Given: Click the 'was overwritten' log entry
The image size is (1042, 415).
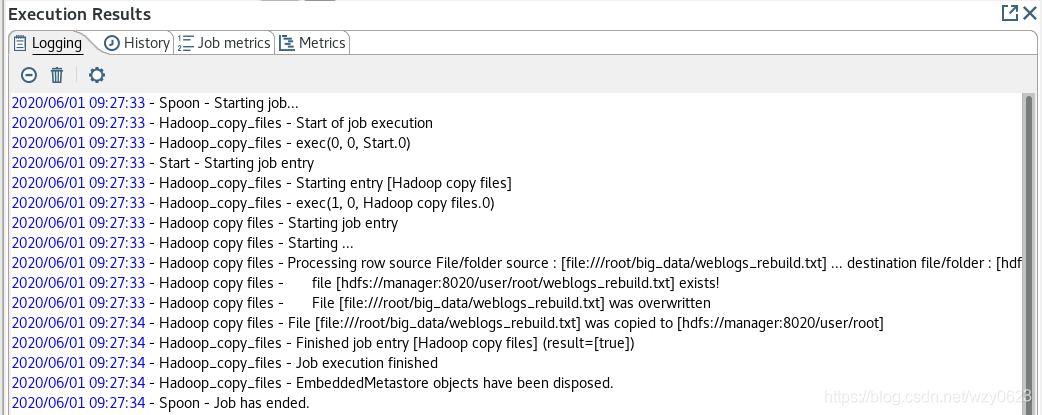Looking at the screenshot, I should [362, 303].
